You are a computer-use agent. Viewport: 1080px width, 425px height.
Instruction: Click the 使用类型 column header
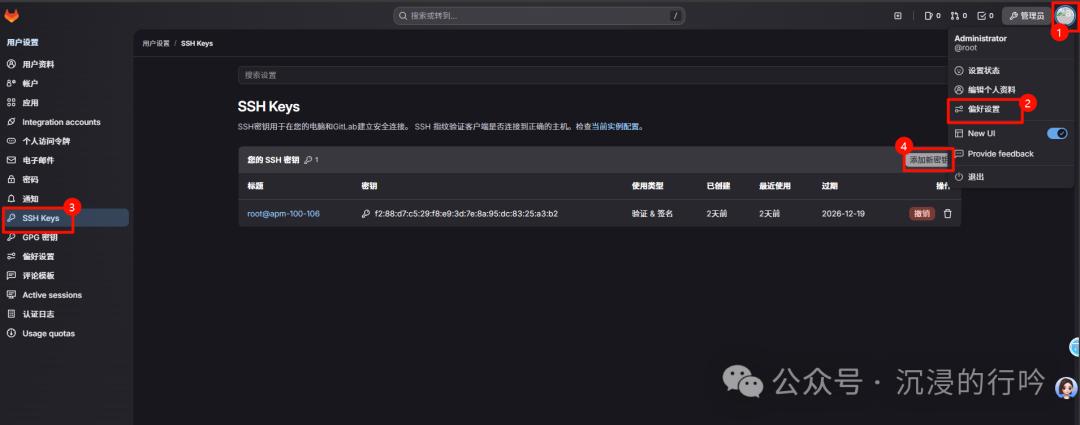pos(647,186)
